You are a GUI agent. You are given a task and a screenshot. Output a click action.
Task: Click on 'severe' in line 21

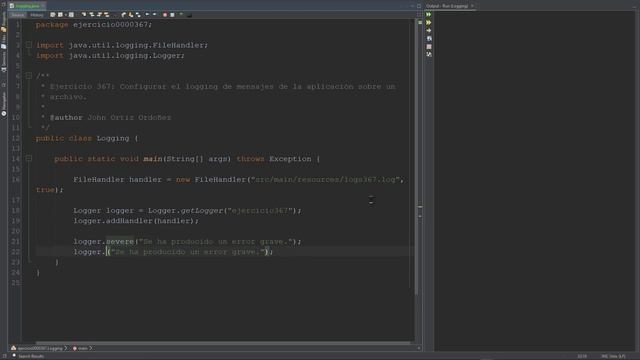(x=120, y=241)
